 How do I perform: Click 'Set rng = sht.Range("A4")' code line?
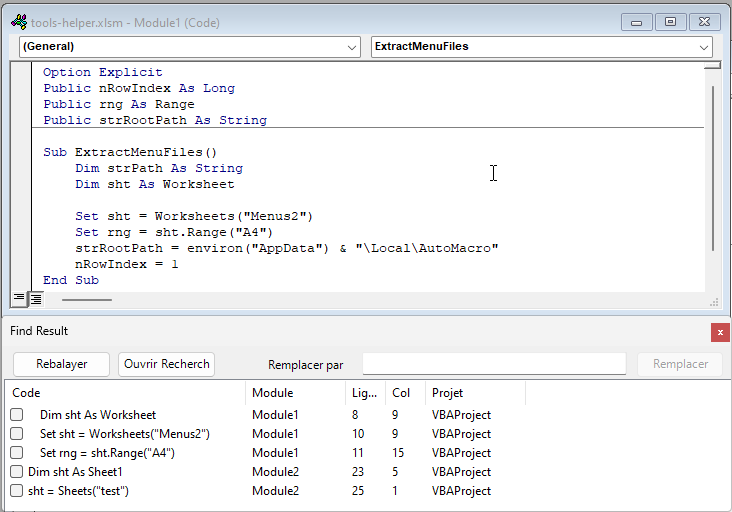coord(174,232)
